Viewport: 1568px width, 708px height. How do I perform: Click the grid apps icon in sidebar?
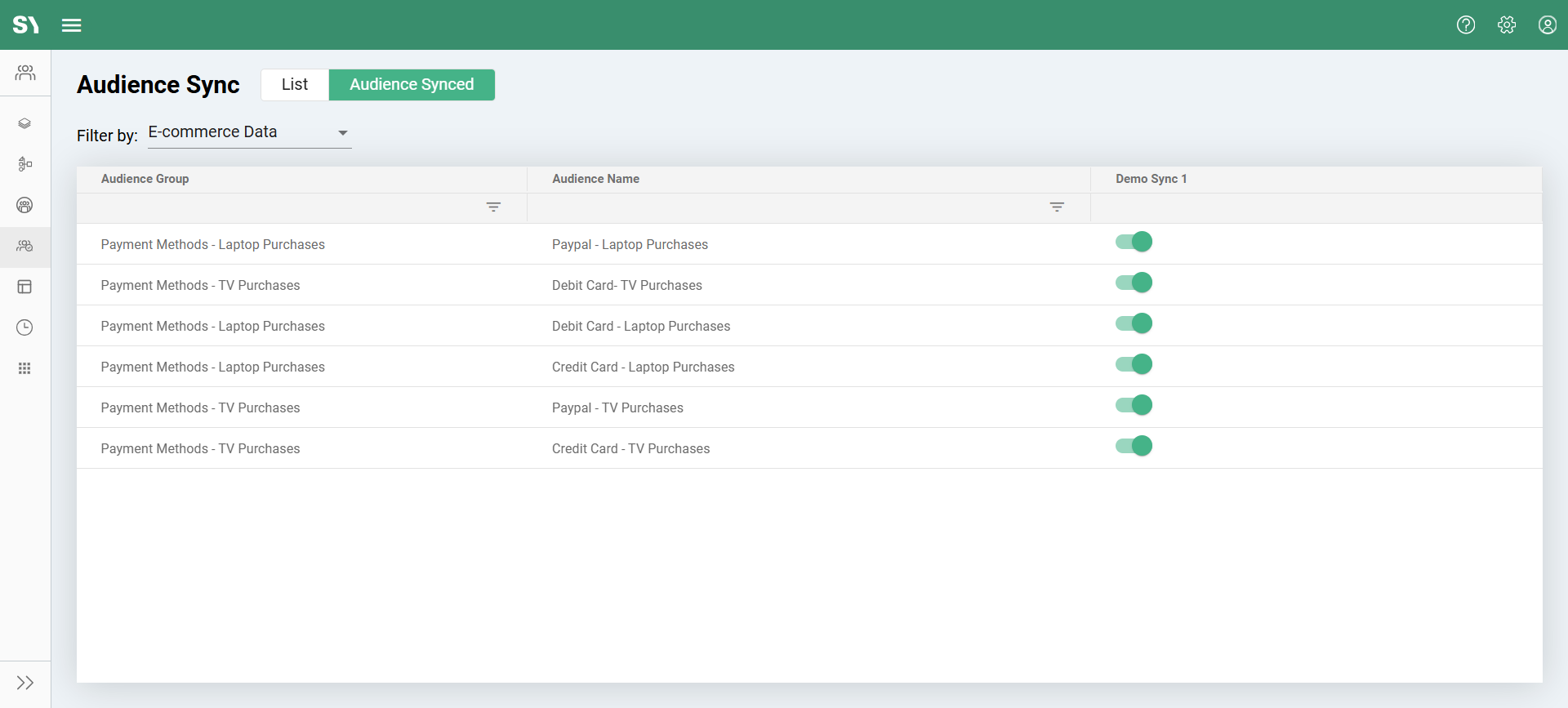24,368
